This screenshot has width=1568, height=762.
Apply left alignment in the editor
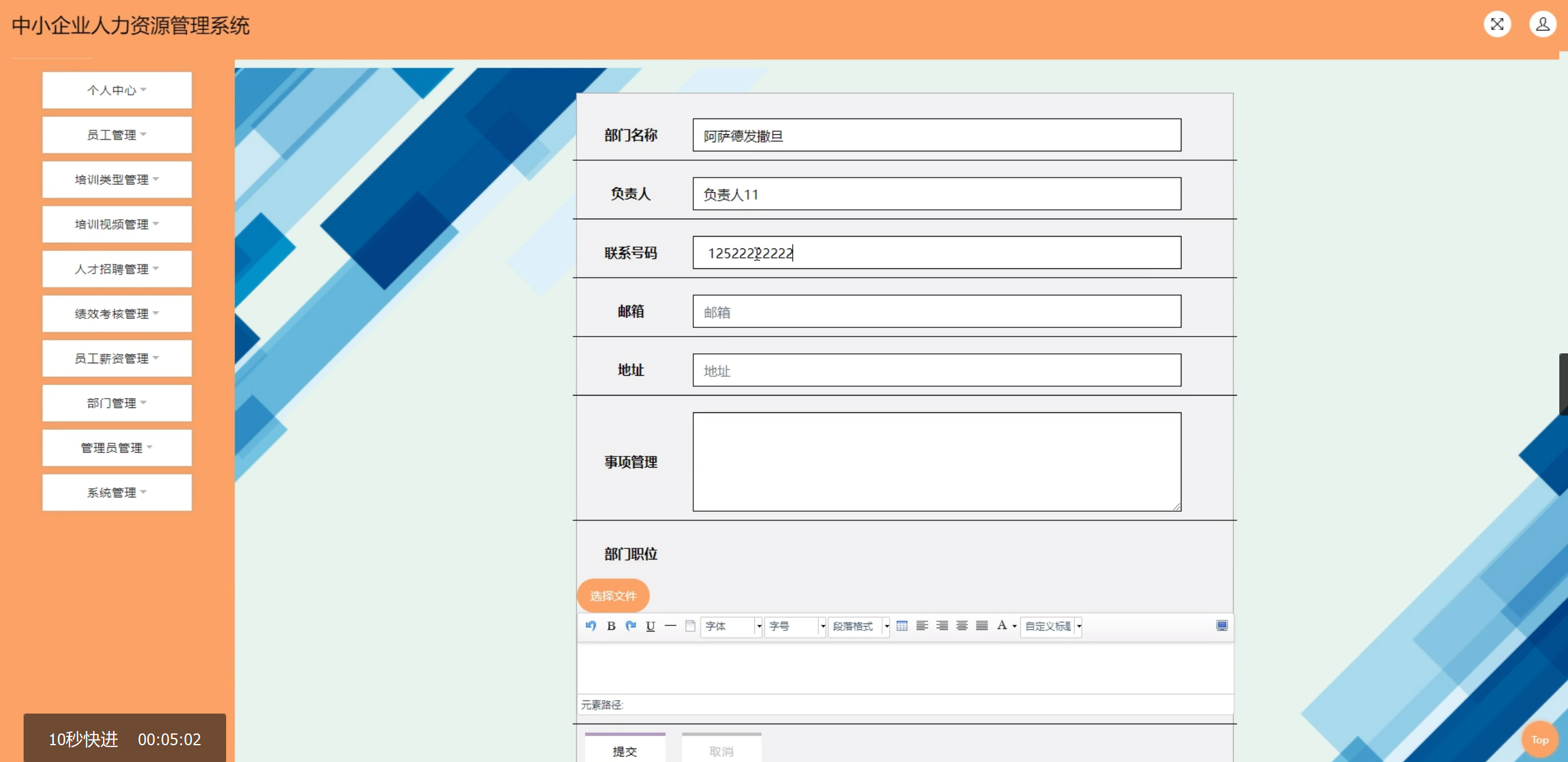(922, 625)
